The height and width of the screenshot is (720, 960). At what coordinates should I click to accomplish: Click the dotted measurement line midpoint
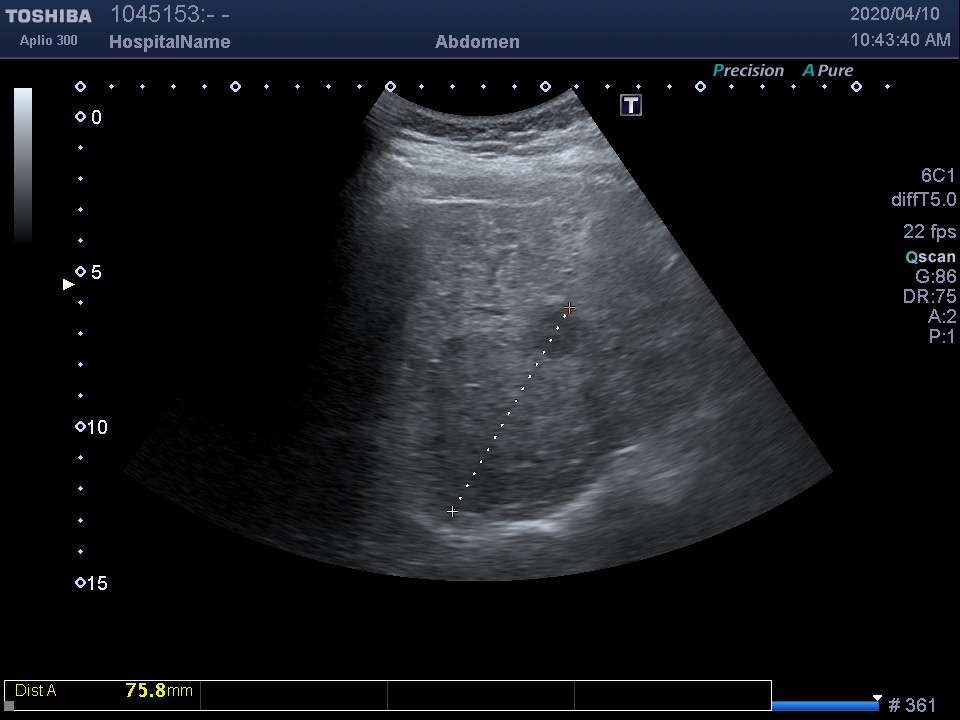[x=511, y=409]
